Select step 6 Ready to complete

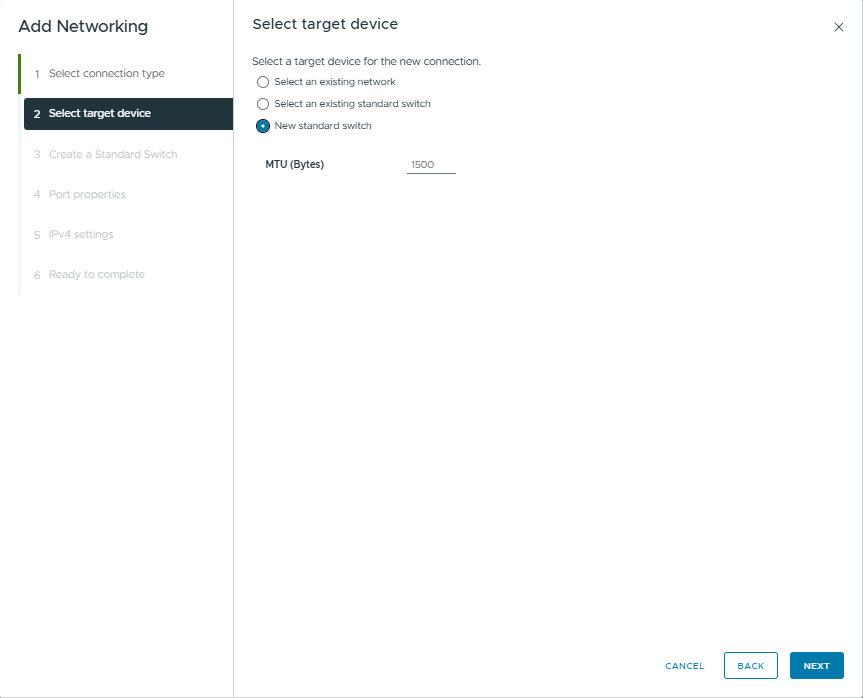(96, 275)
